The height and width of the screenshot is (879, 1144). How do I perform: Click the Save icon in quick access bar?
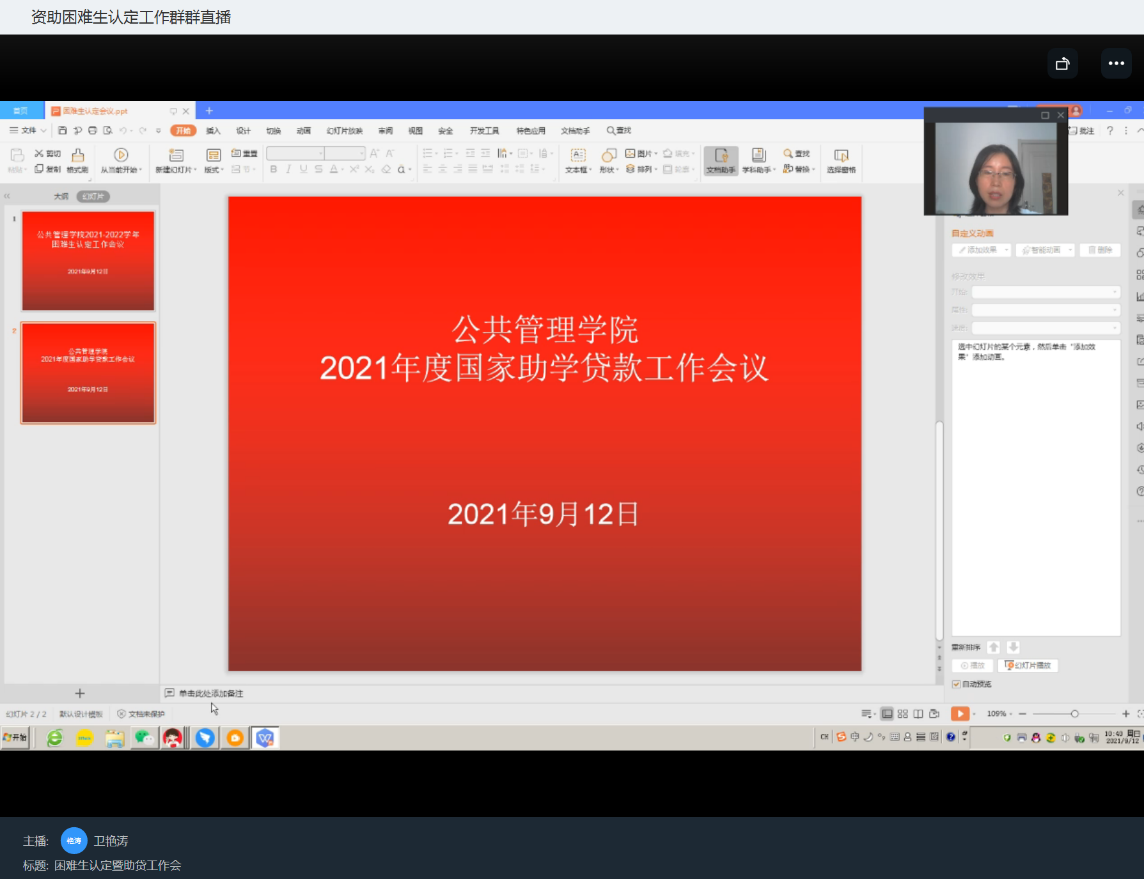(62, 131)
